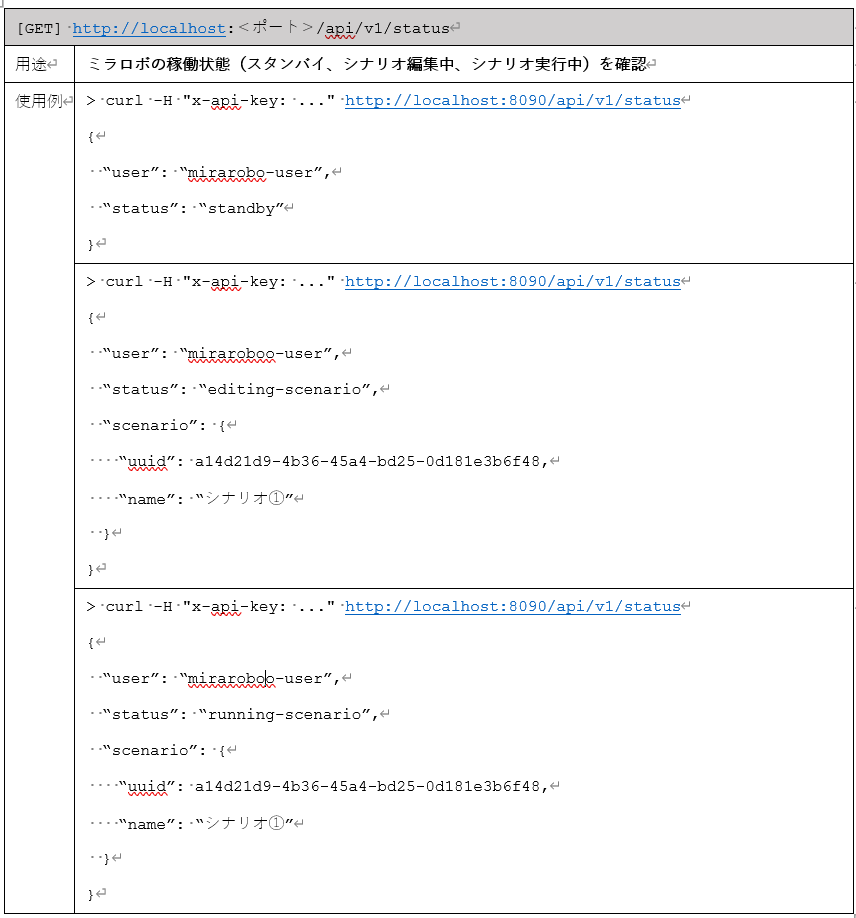Open the http://localhost link in the header row
The image size is (856, 918).
149,28
